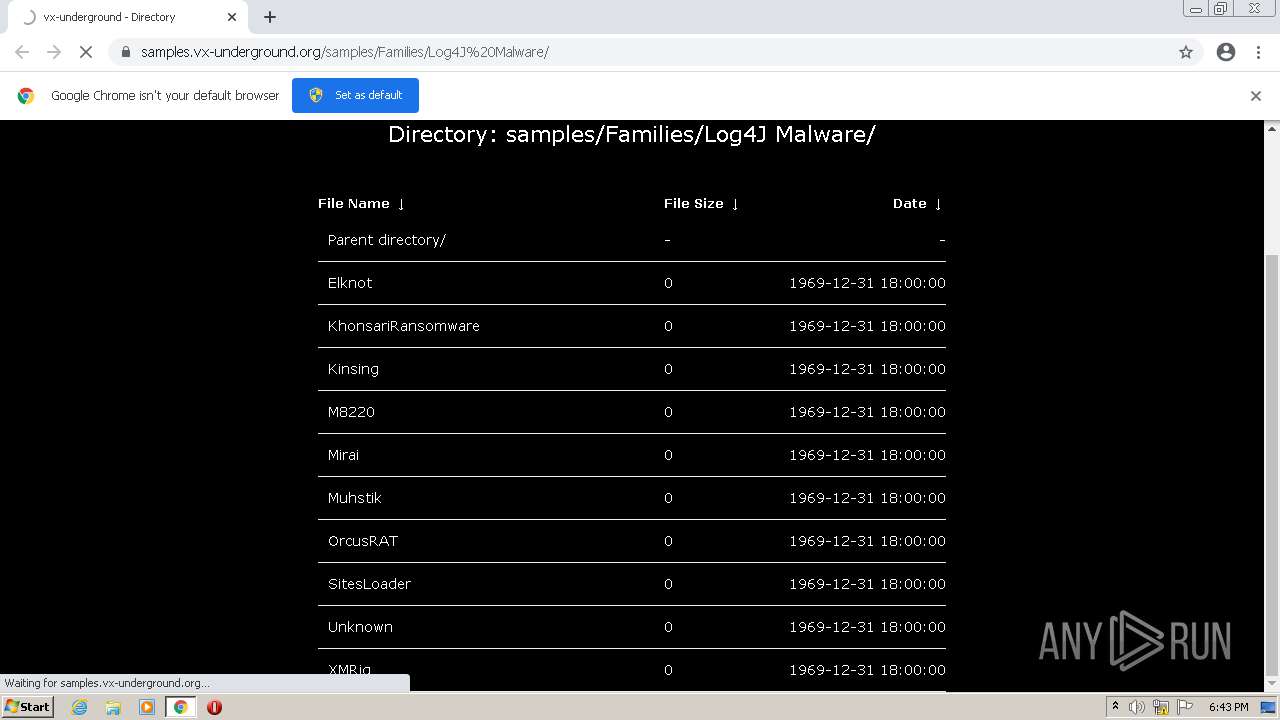Open the Unknown folder
Viewport: 1280px width, 720px height.
click(x=360, y=627)
